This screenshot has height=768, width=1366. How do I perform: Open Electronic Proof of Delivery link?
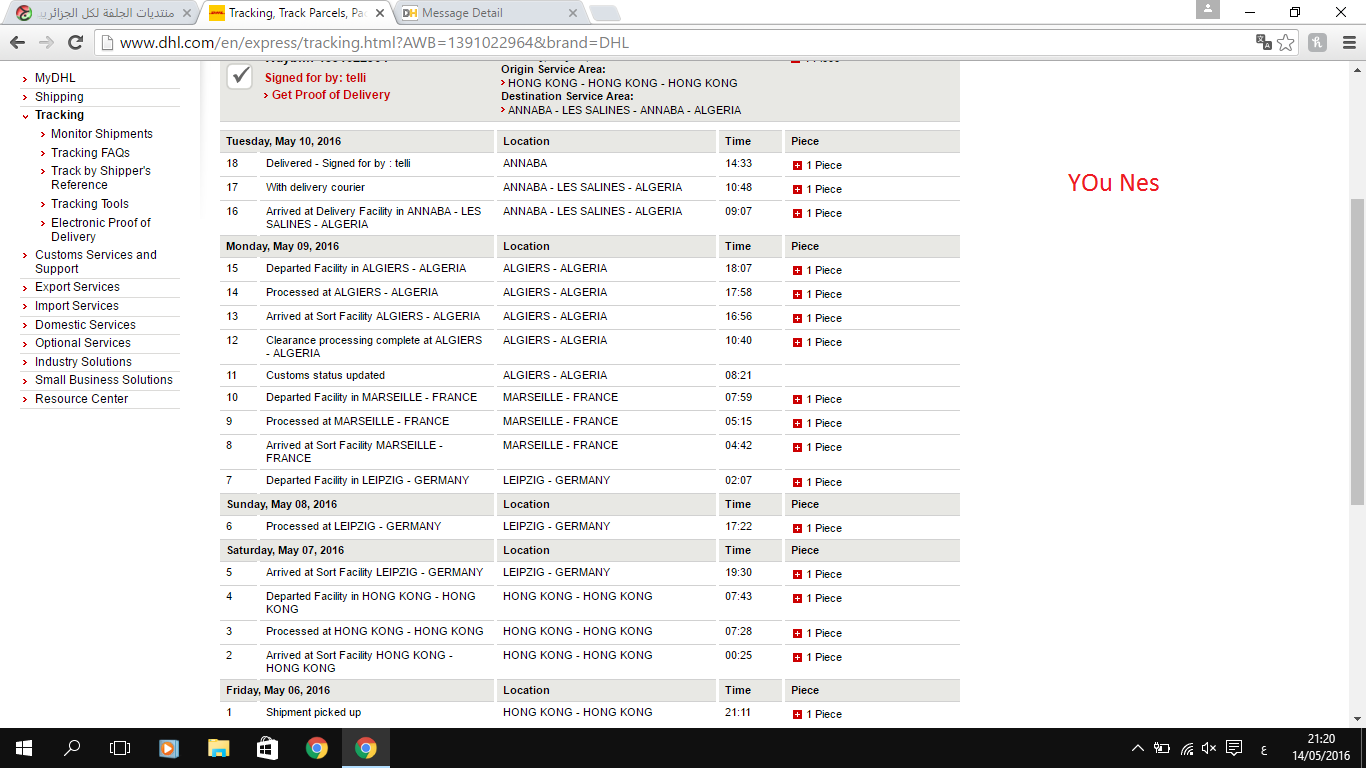coord(101,230)
